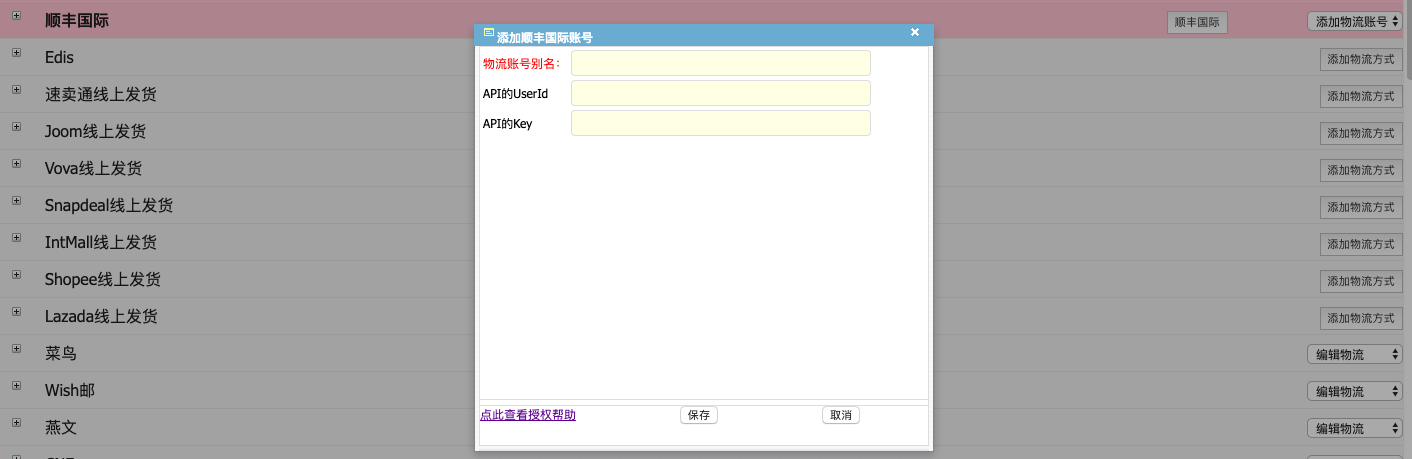Focus the API的UserId input field
This screenshot has width=1412, height=459.
tap(721, 93)
